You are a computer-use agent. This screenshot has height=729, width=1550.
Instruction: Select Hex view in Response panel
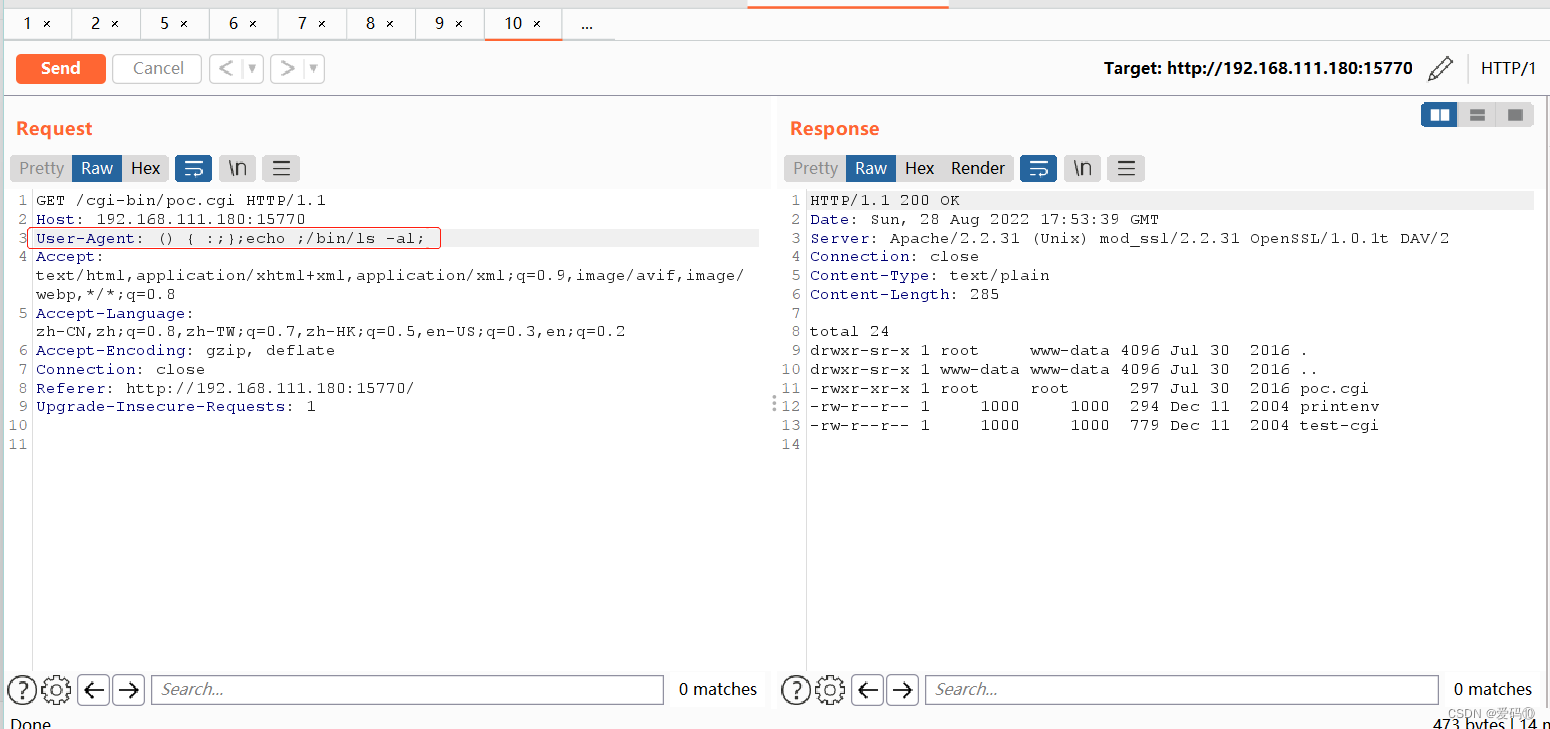point(919,168)
